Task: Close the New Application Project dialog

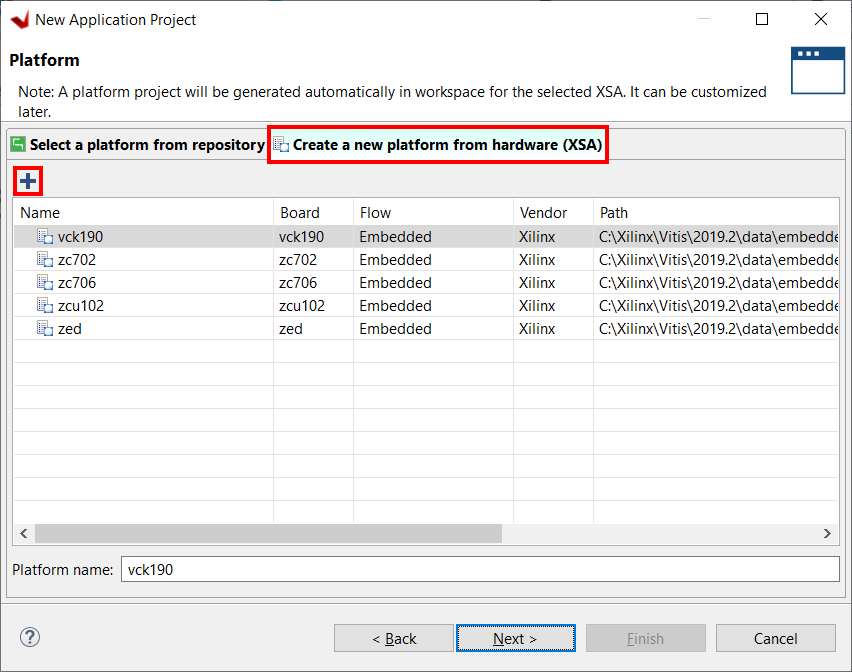Action: [x=820, y=20]
